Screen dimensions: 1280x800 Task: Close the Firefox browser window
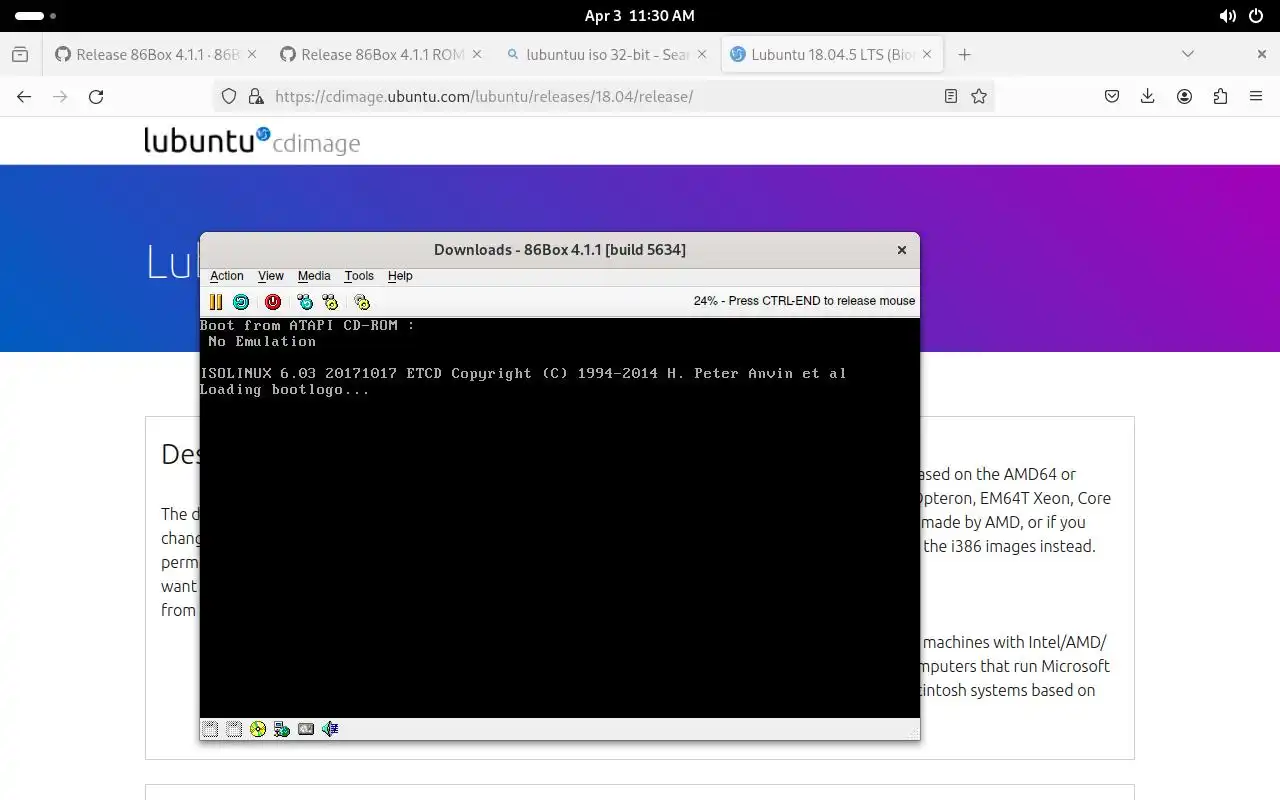point(1262,55)
